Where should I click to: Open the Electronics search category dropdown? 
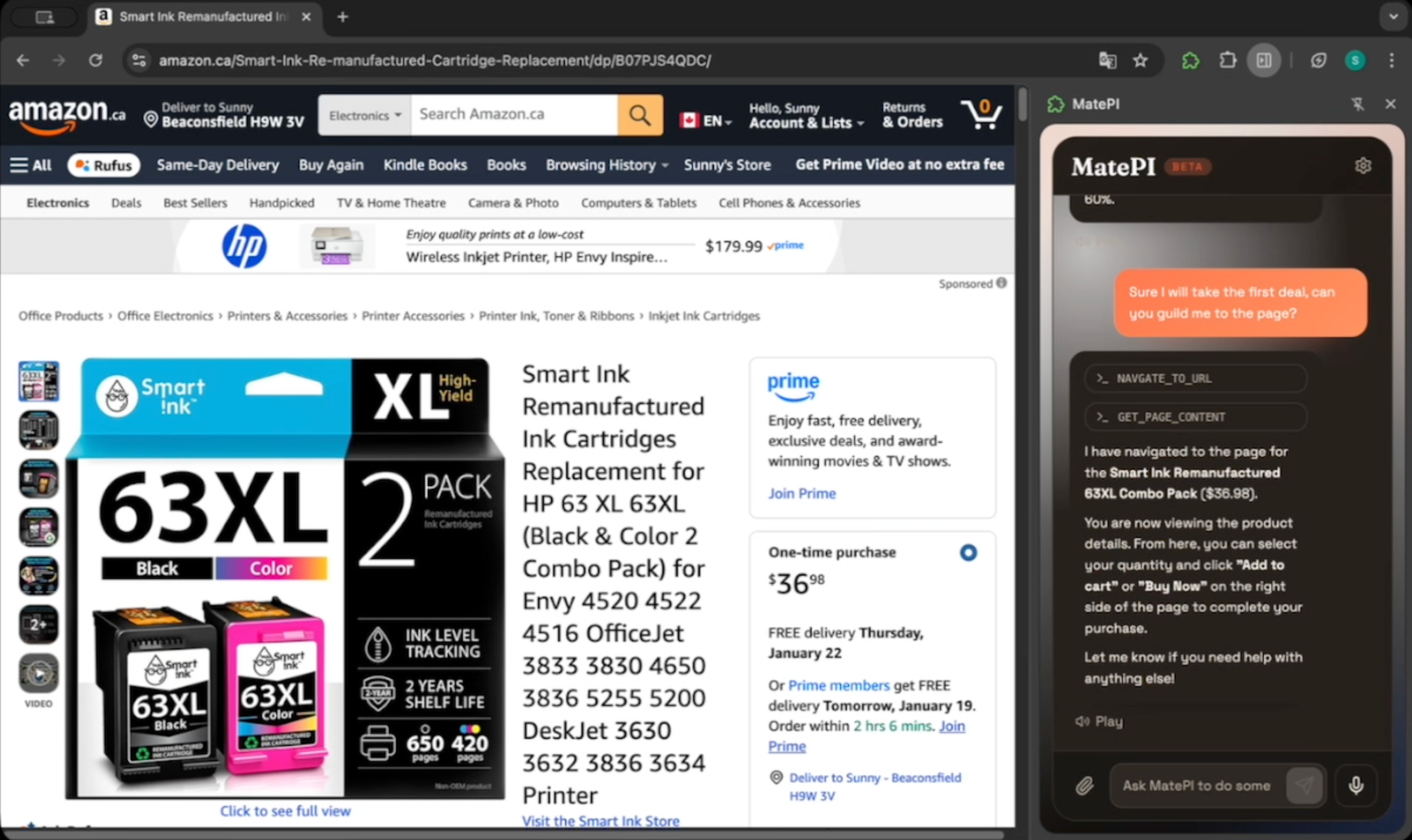364,116
